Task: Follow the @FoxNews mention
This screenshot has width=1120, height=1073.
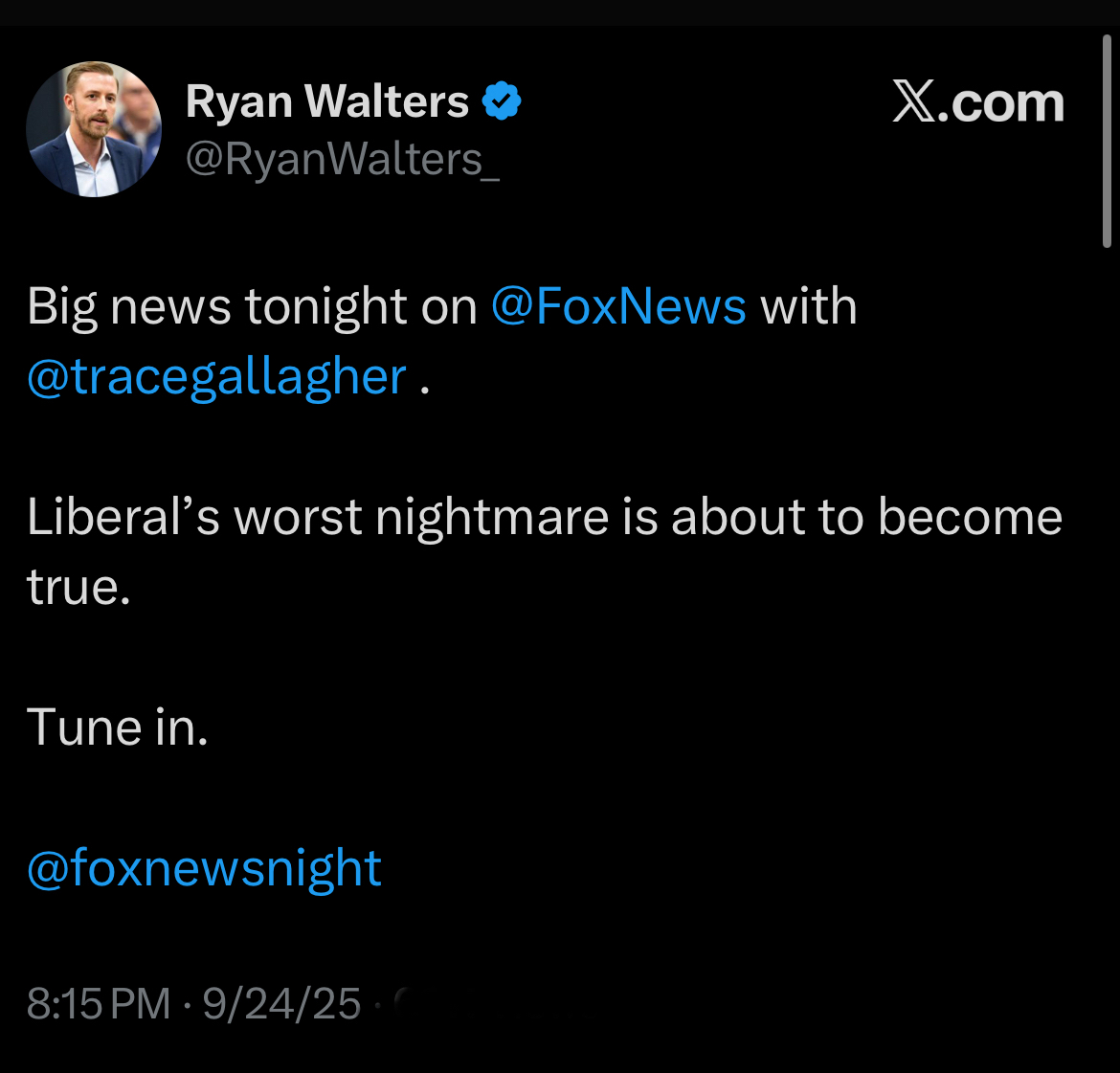Action: click(617, 307)
